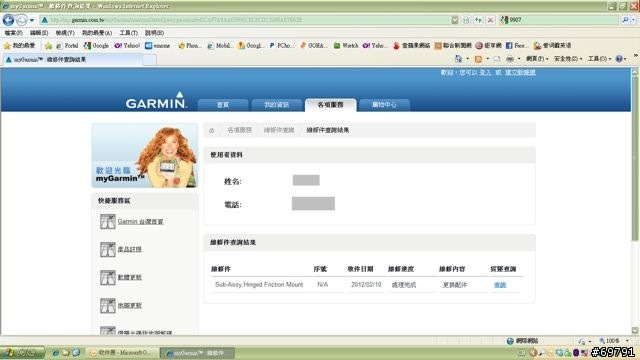Open the Googl... maps bookmark
Screen dimensions: 640x360
tap(251, 46)
